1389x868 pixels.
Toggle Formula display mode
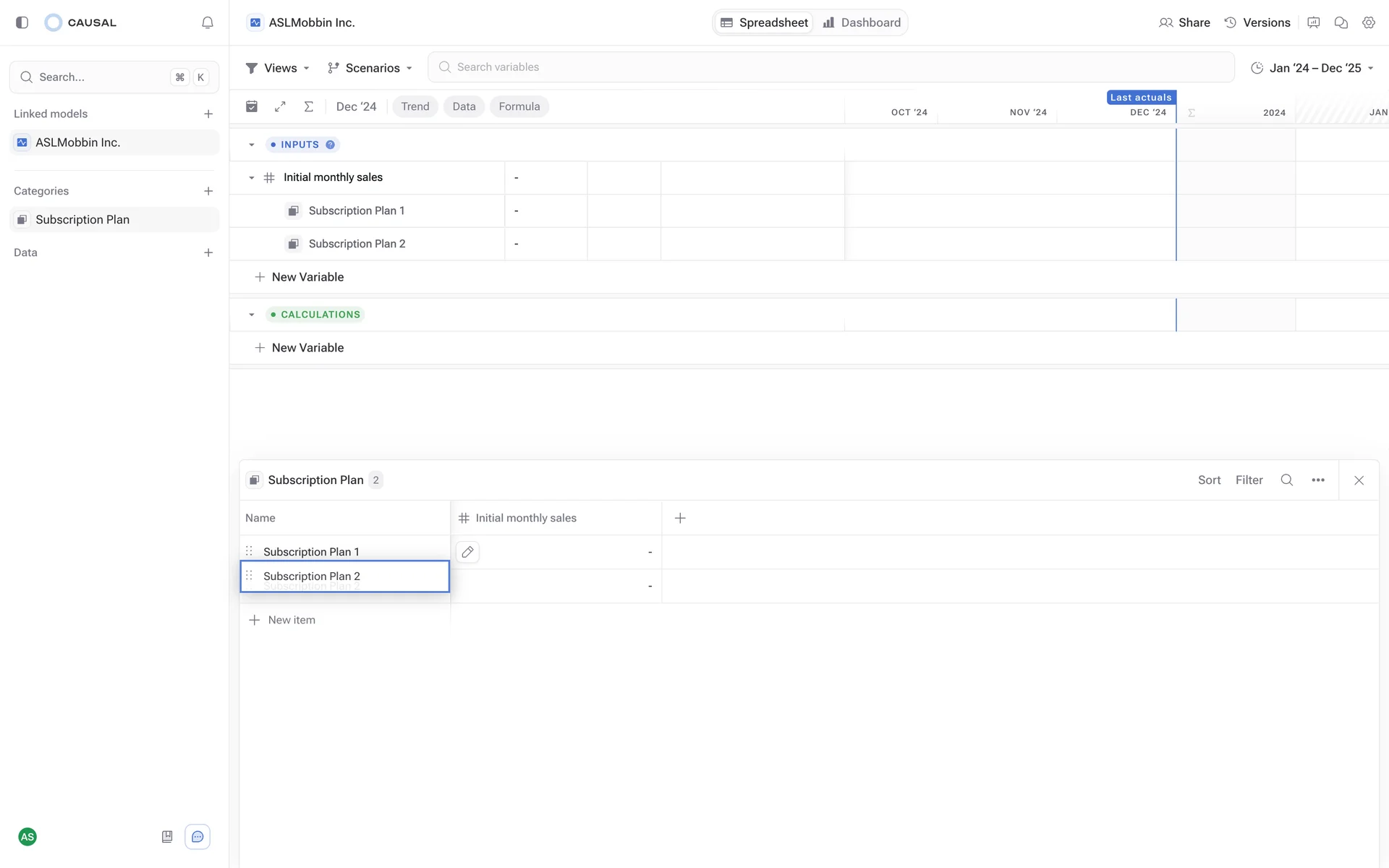[x=519, y=106]
